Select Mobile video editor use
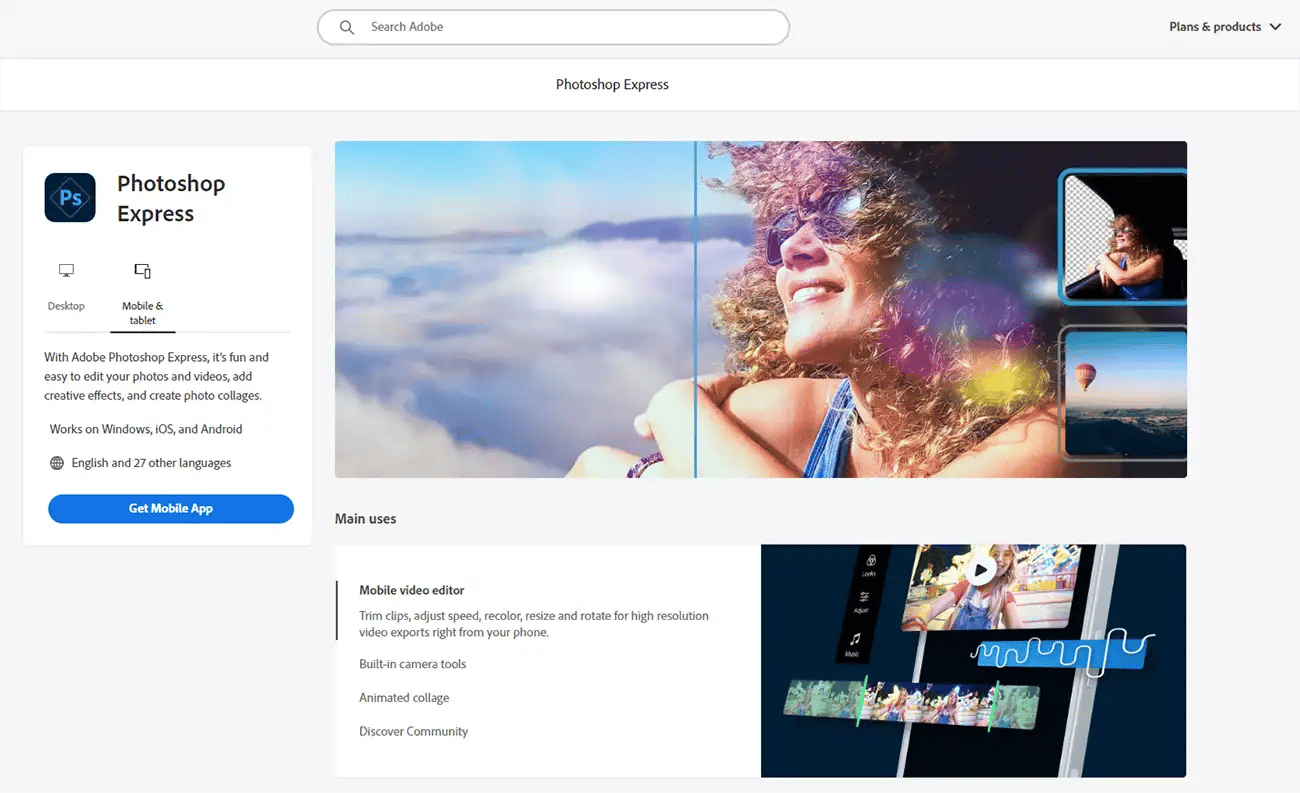The width and height of the screenshot is (1300, 793). point(412,590)
